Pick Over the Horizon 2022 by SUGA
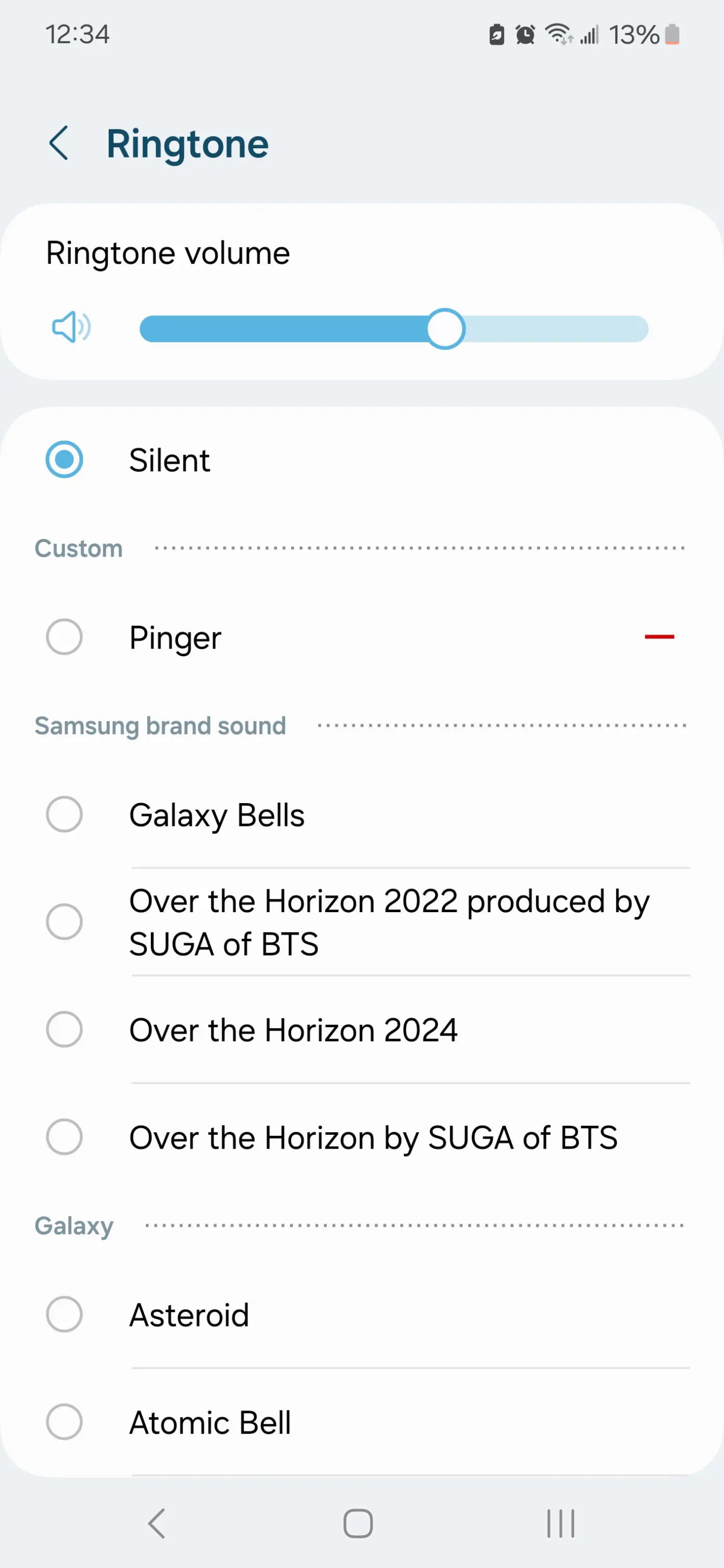 pos(65,921)
